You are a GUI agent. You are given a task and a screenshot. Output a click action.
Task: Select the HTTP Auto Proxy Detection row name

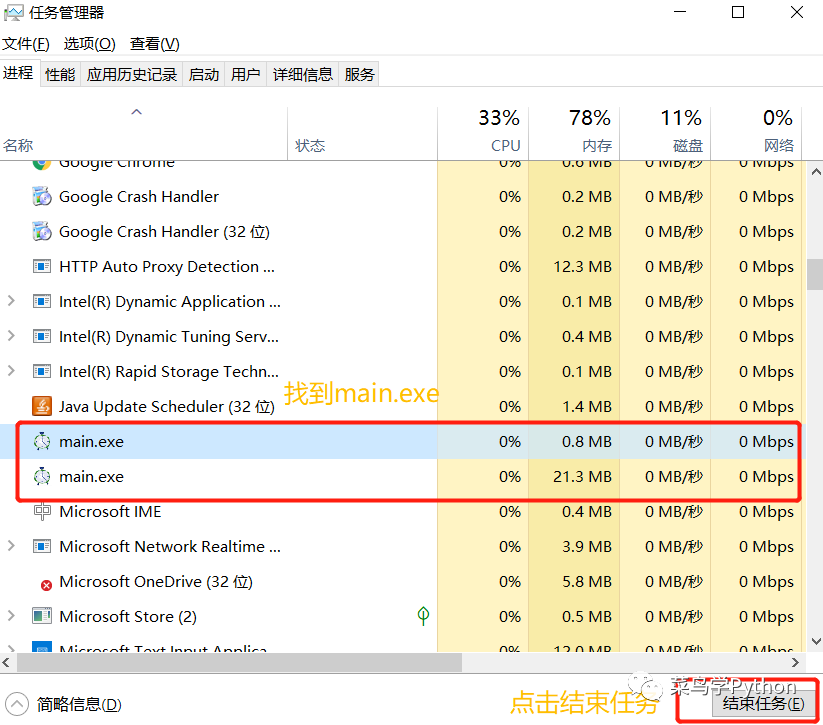click(x=167, y=267)
